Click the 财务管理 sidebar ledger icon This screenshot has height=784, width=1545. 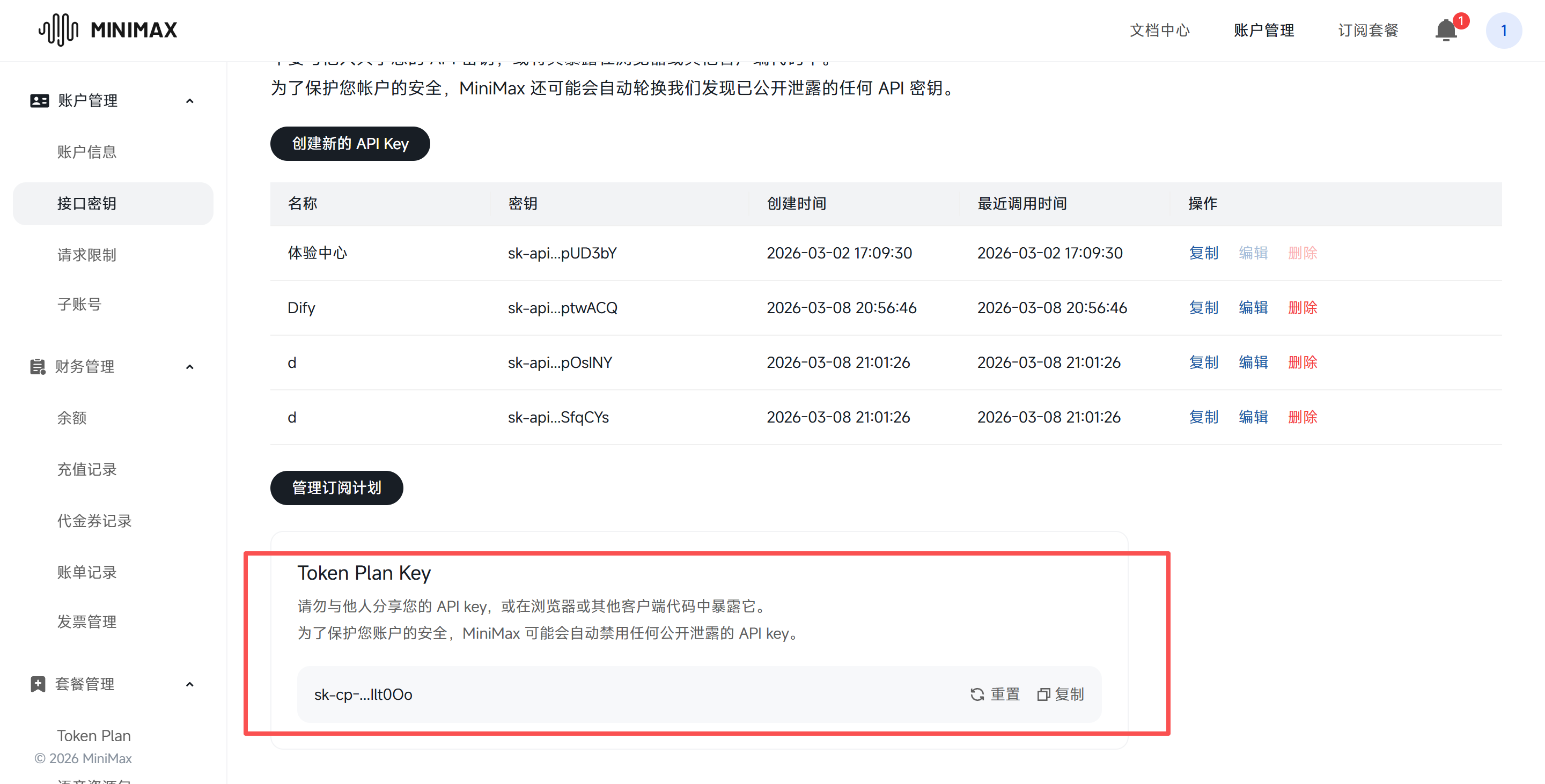click(38, 366)
